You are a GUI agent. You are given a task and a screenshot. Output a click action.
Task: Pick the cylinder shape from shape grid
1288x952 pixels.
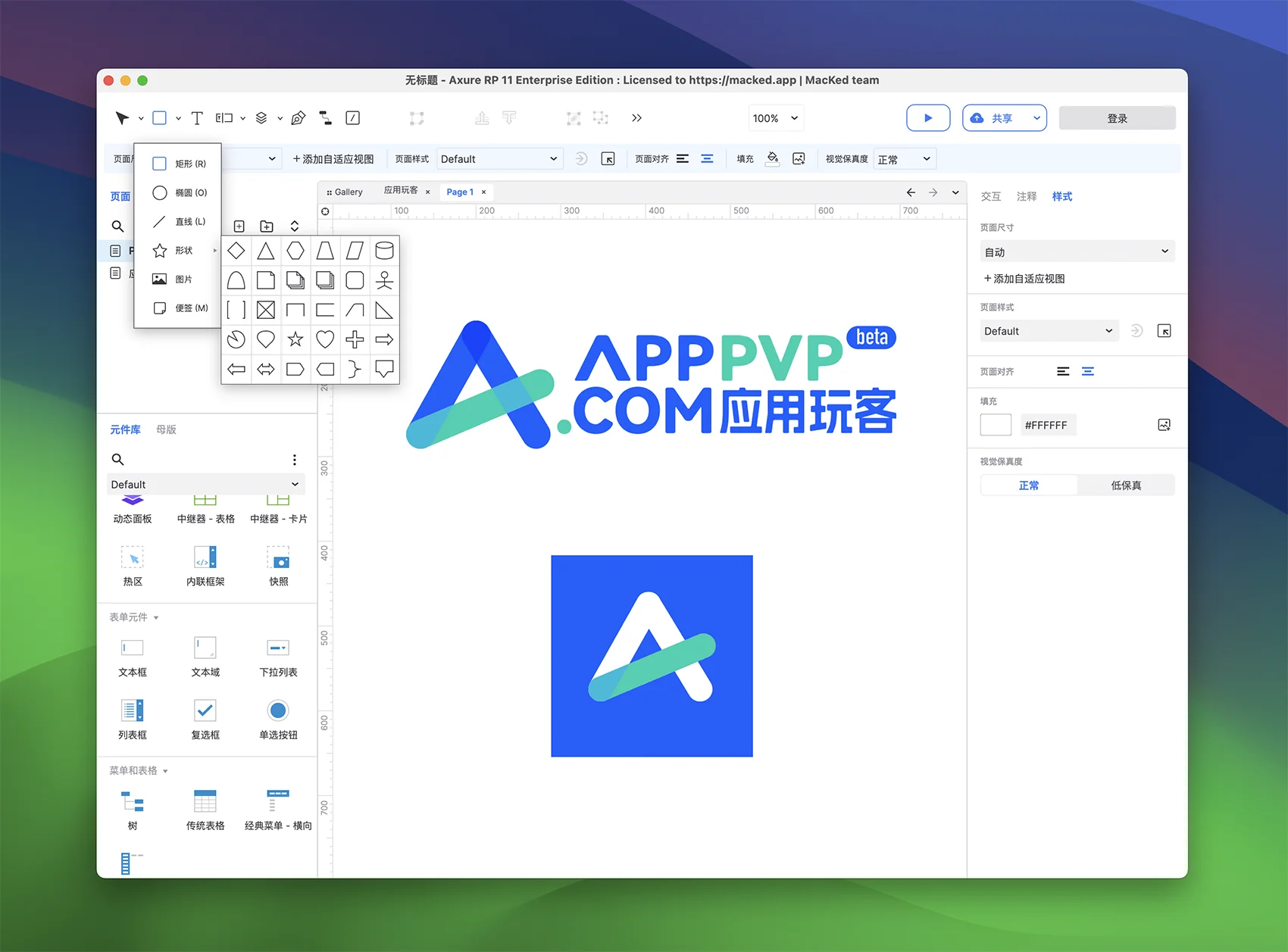pyautogui.click(x=384, y=251)
